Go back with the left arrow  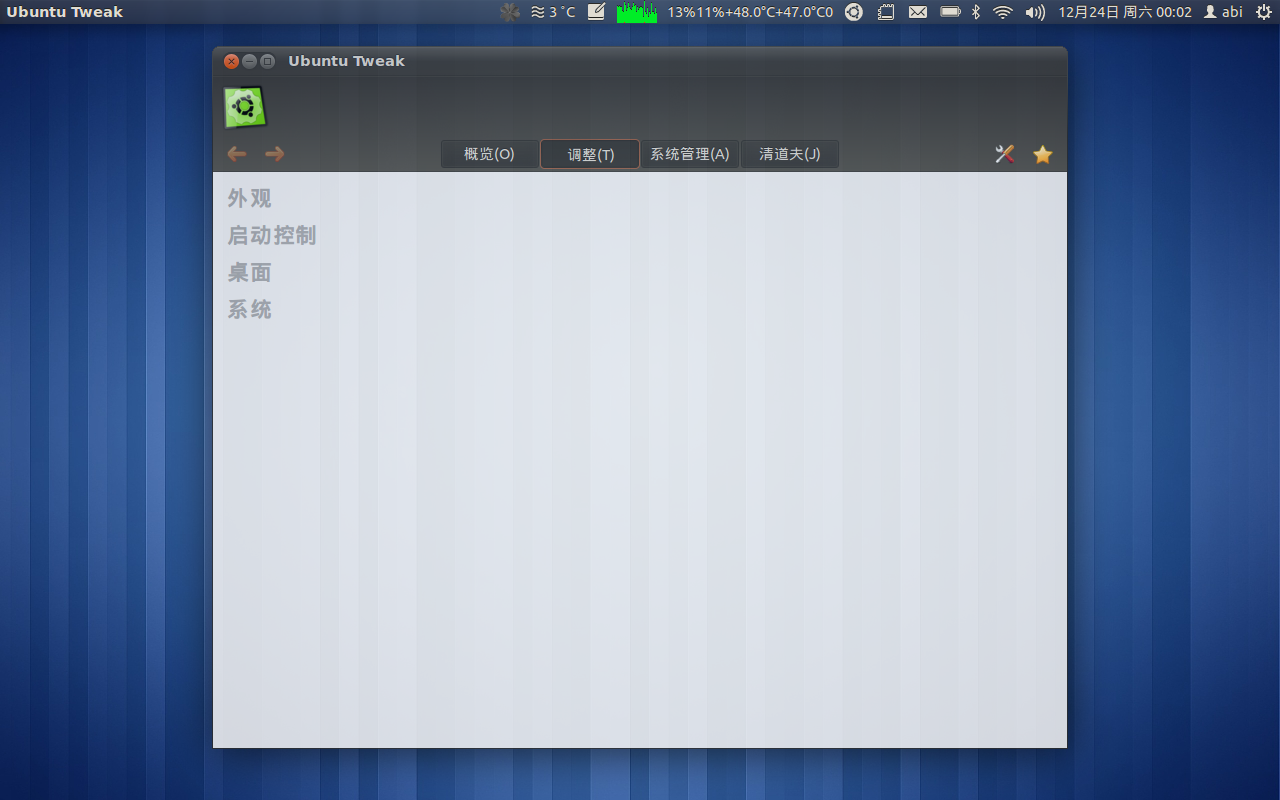[237, 154]
